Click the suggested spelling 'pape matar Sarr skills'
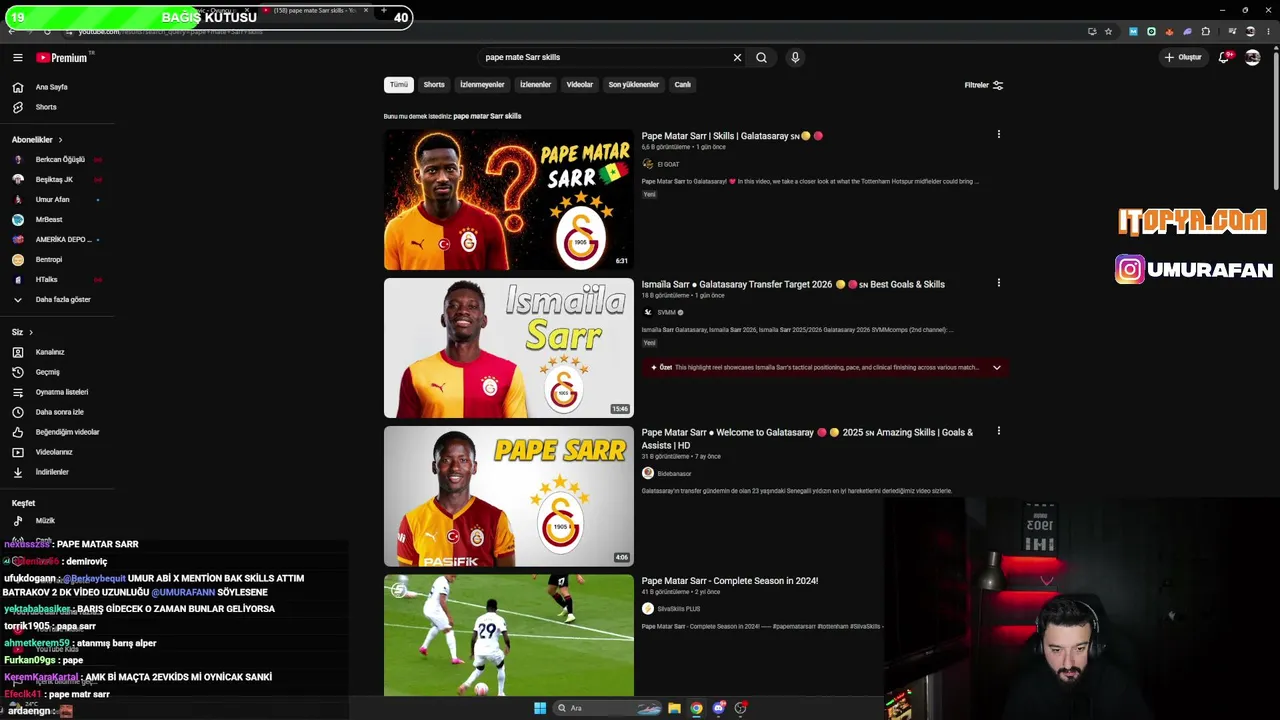This screenshot has height=720, width=1280. click(x=487, y=116)
